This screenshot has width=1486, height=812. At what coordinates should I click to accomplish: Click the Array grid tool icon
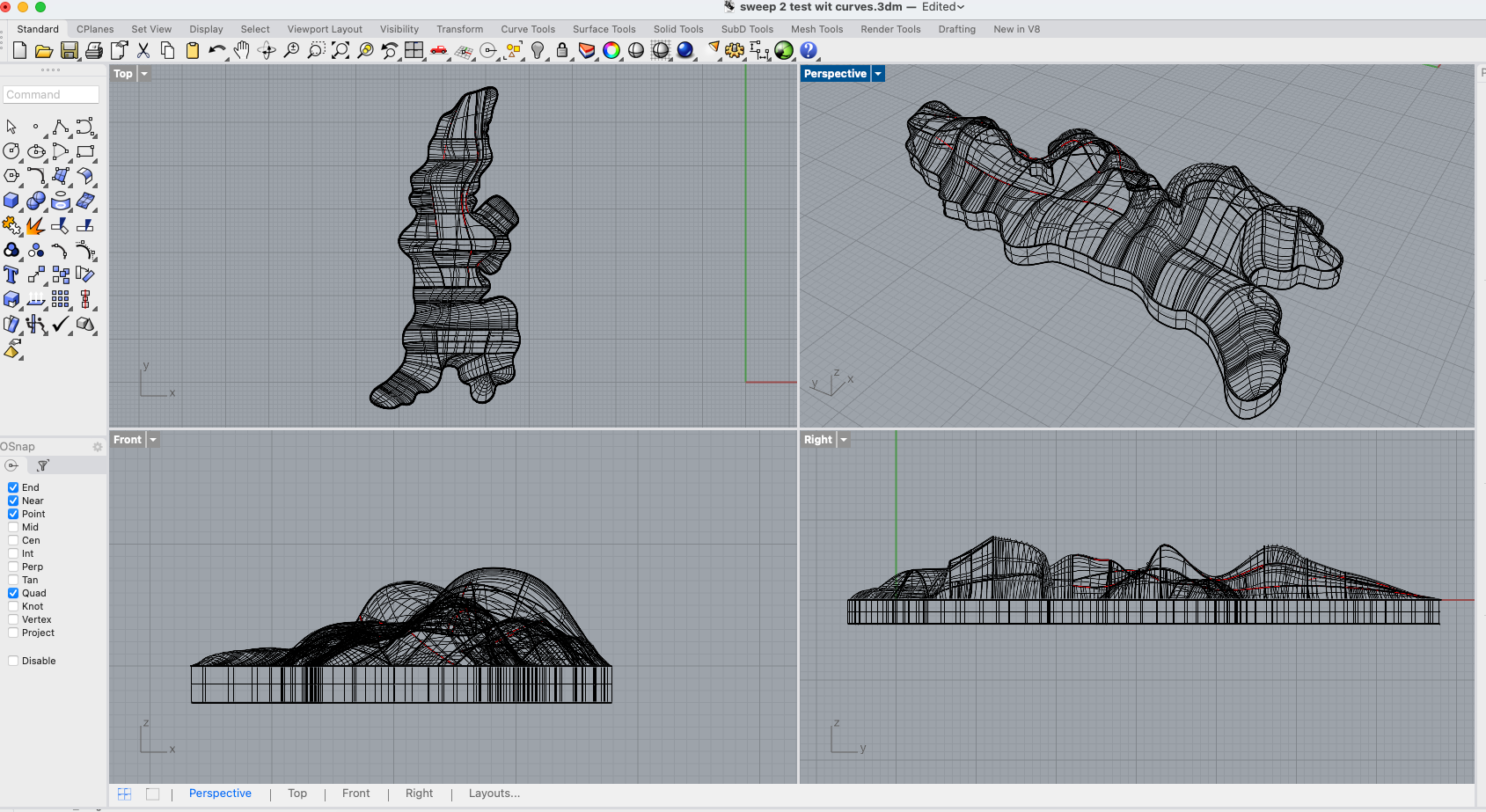(x=61, y=300)
